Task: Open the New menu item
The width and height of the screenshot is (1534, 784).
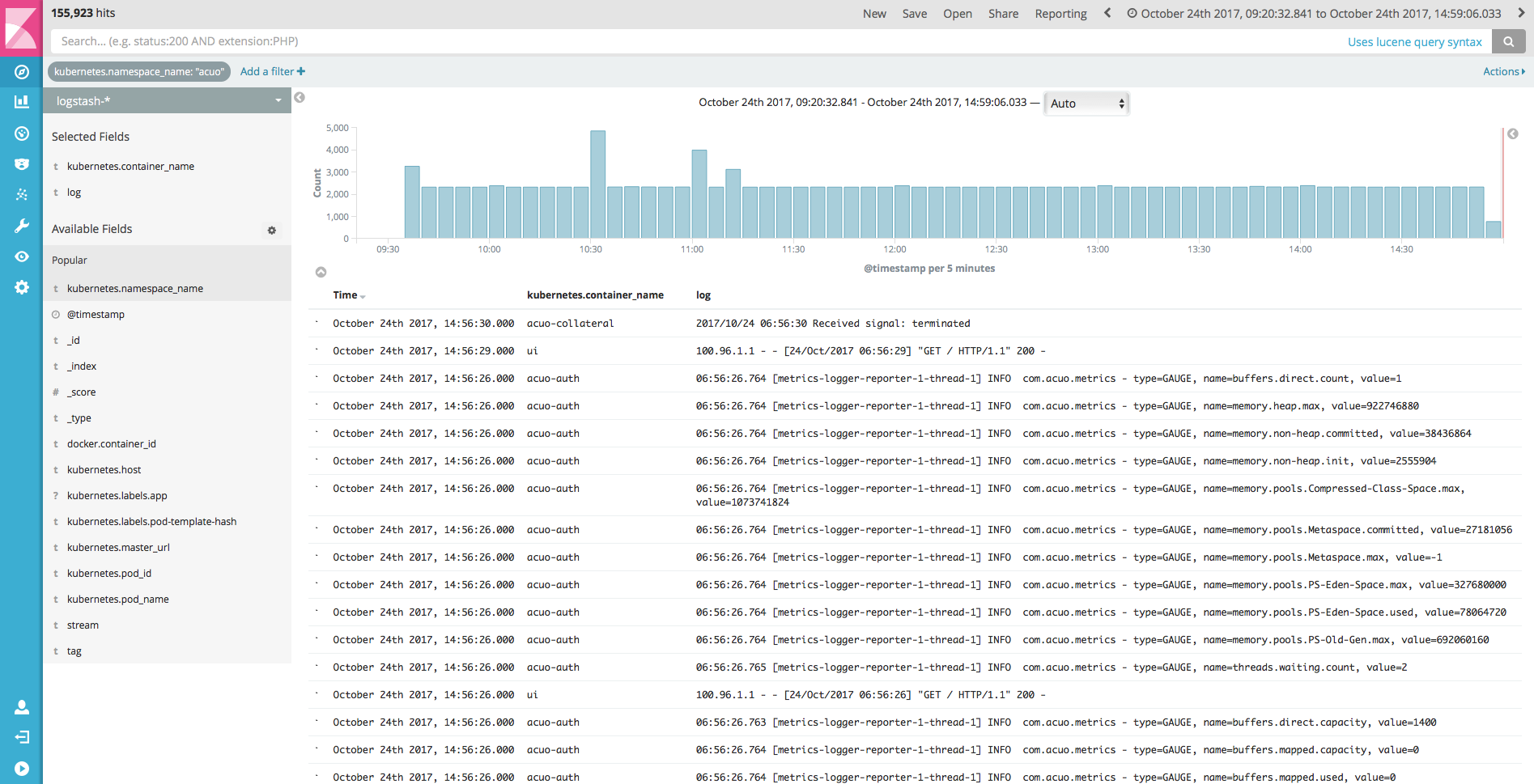Action: click(874, 14)
